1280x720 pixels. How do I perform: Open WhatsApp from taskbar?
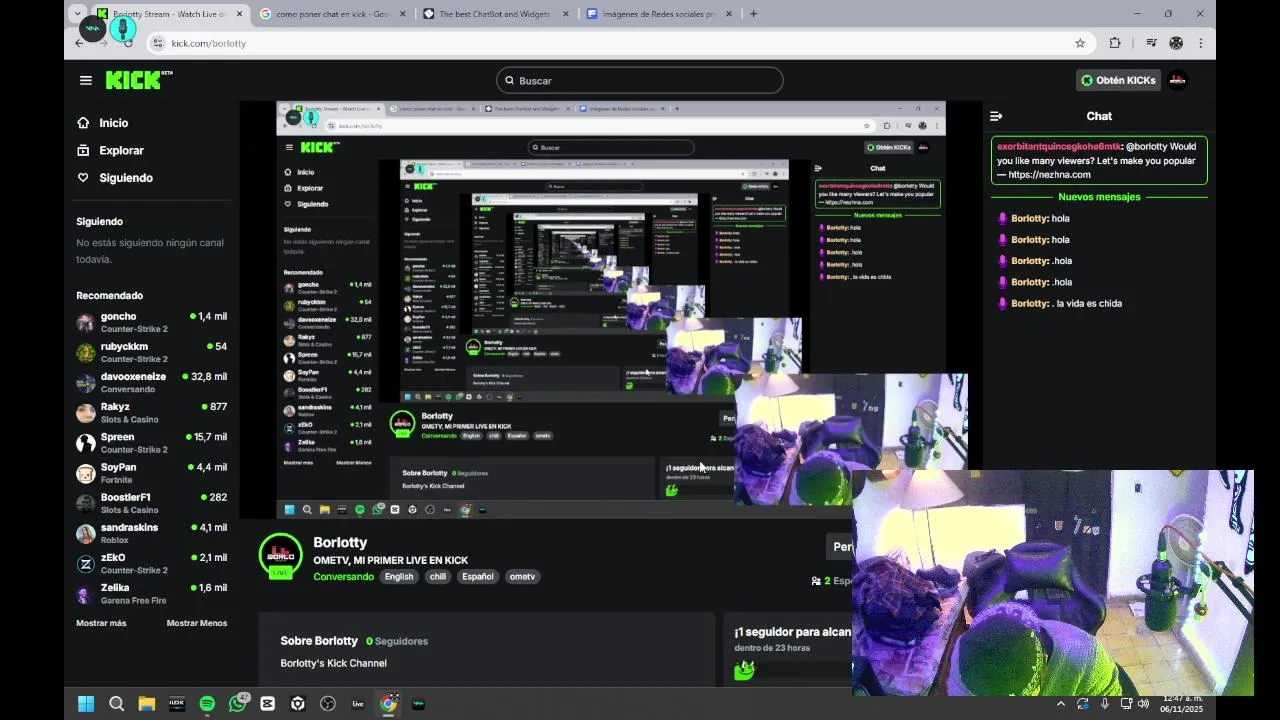[x=237, y=704]
